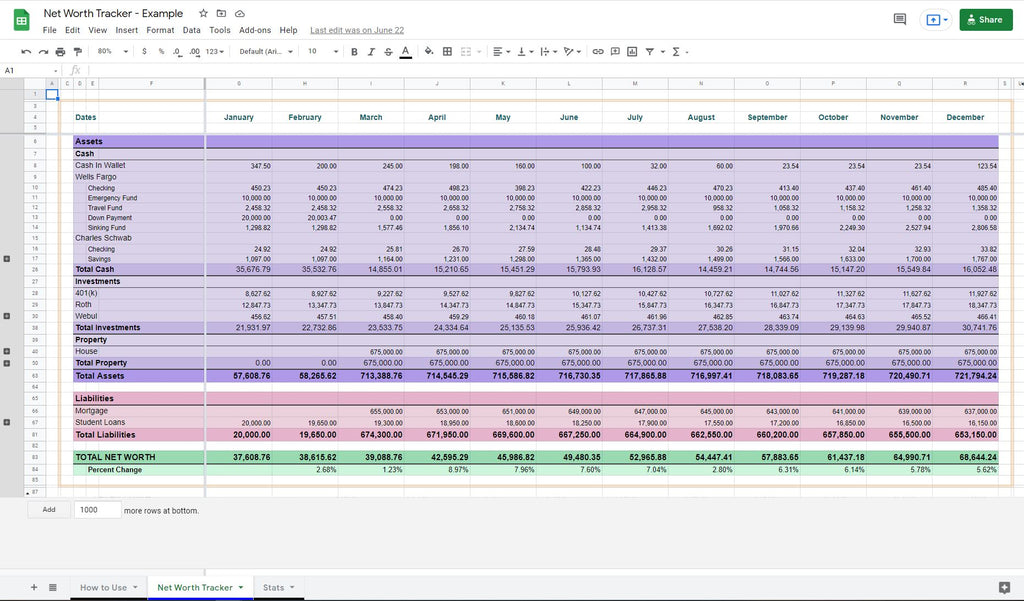Toggle italic formatting

pyautogui.click(x=371, y=51)
